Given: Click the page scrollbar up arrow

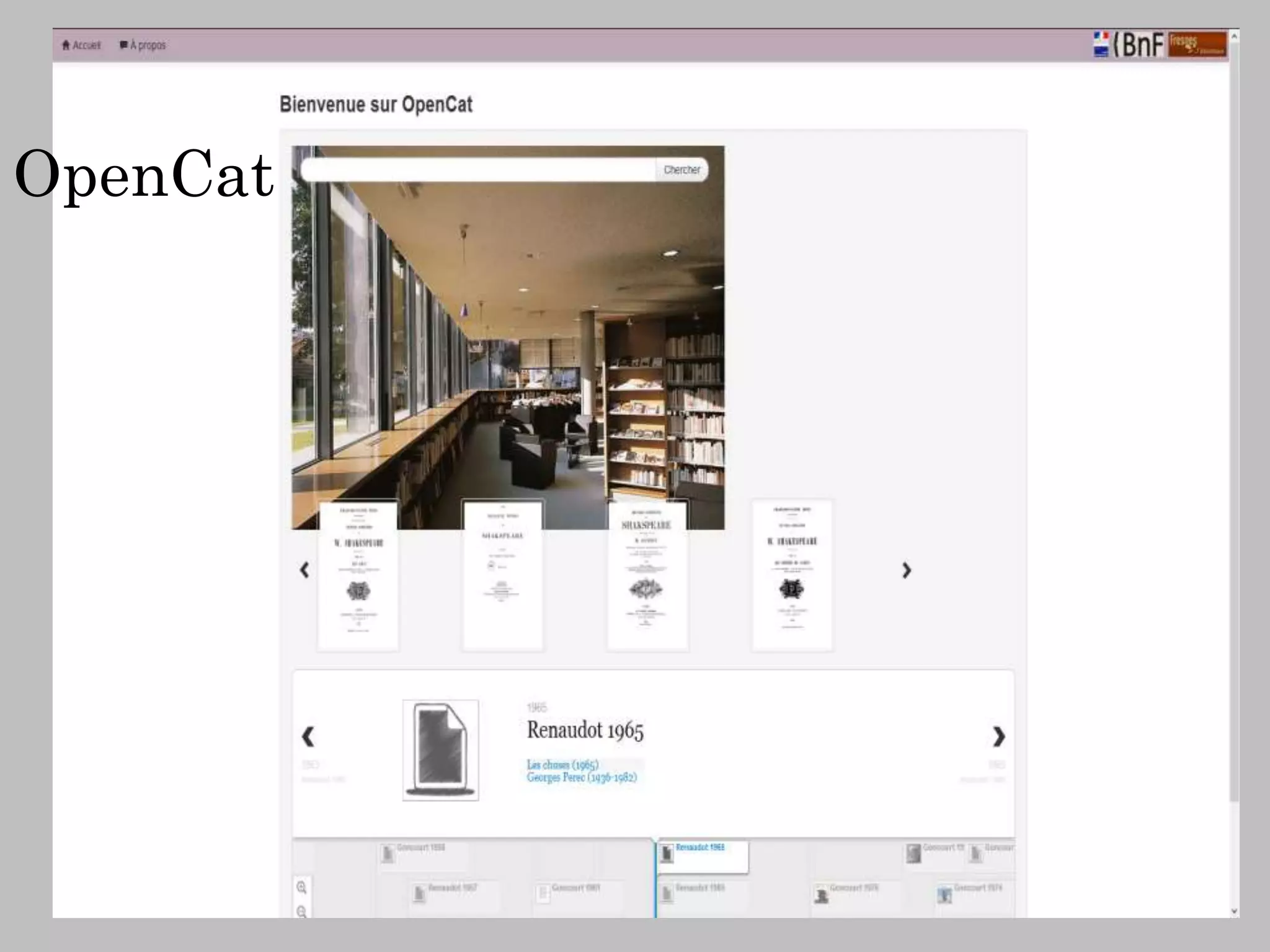Looking at the screenshot, I should (1234, 37).
